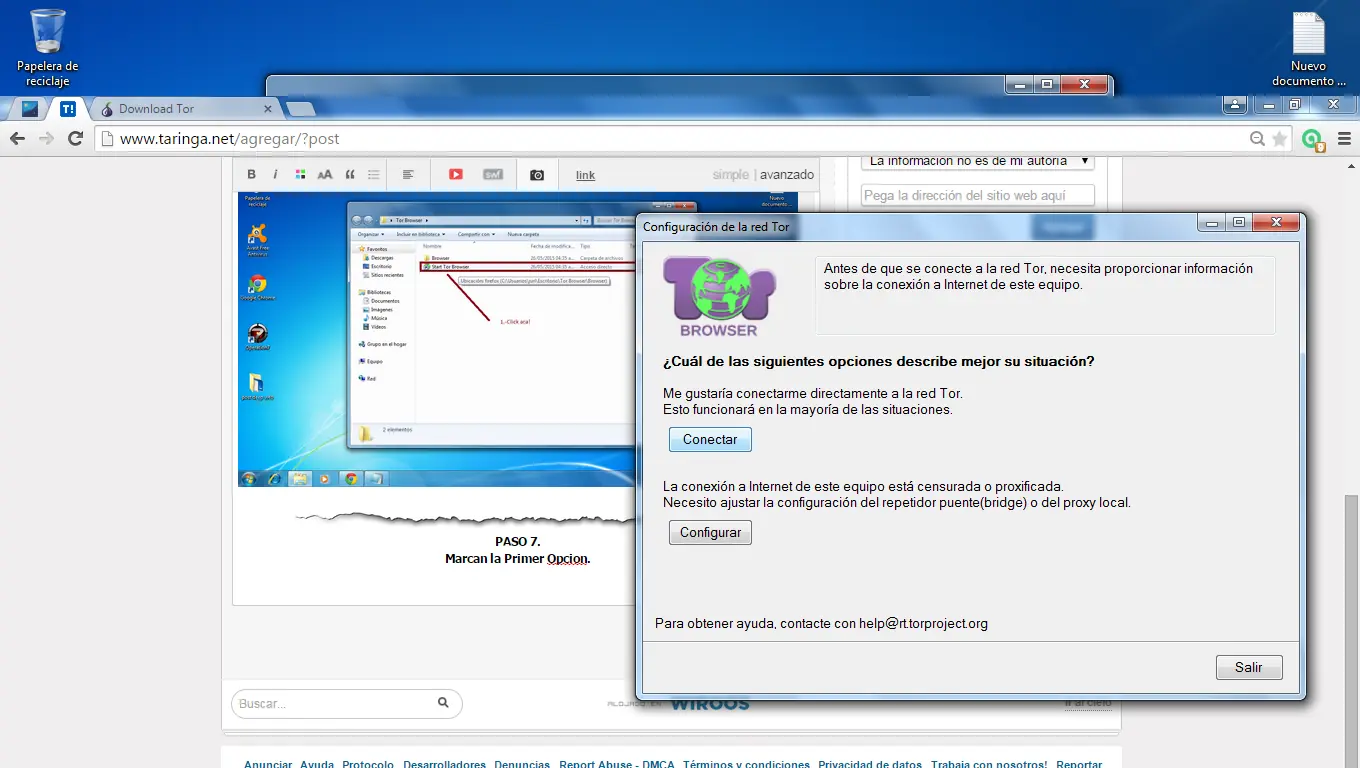Click the Tor Browser logo in the dialog
The height and width of the screenshot is (768, 1360).
point(719,296)
